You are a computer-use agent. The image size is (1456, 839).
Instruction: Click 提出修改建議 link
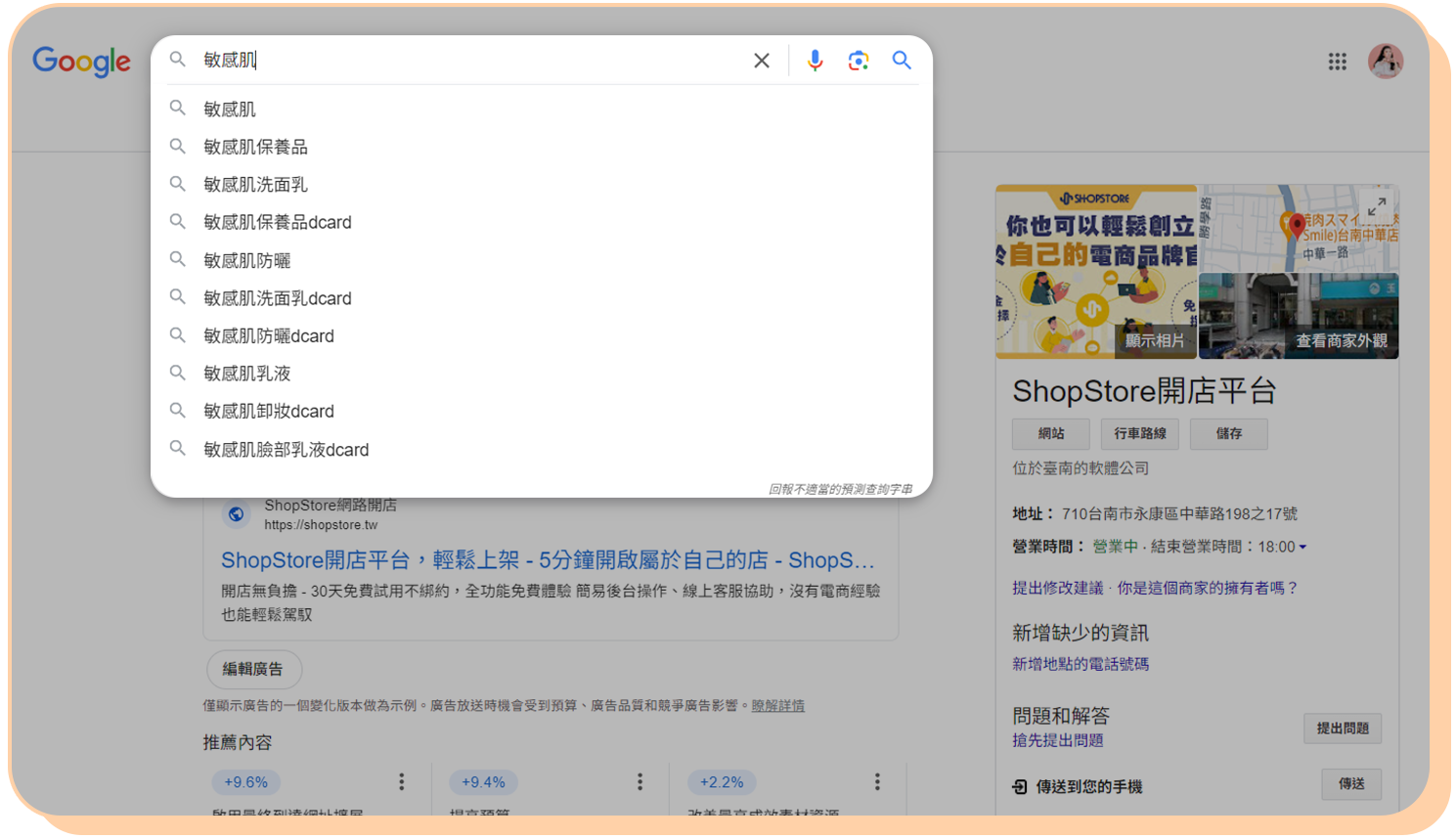(1058, 588)
